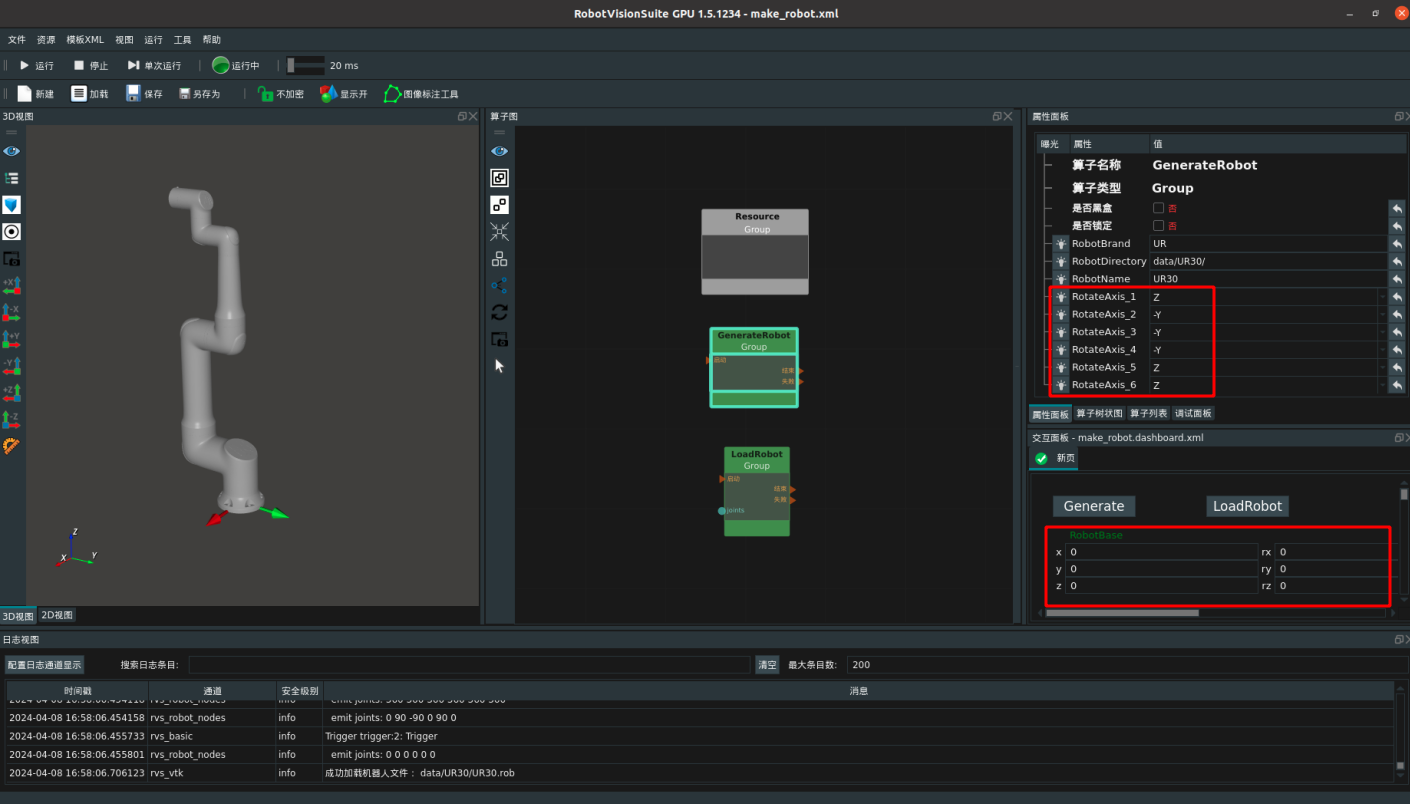Screen dimensions: 1410x804
Task: Toggle the 显示开 display button
Action: [344, 94]
